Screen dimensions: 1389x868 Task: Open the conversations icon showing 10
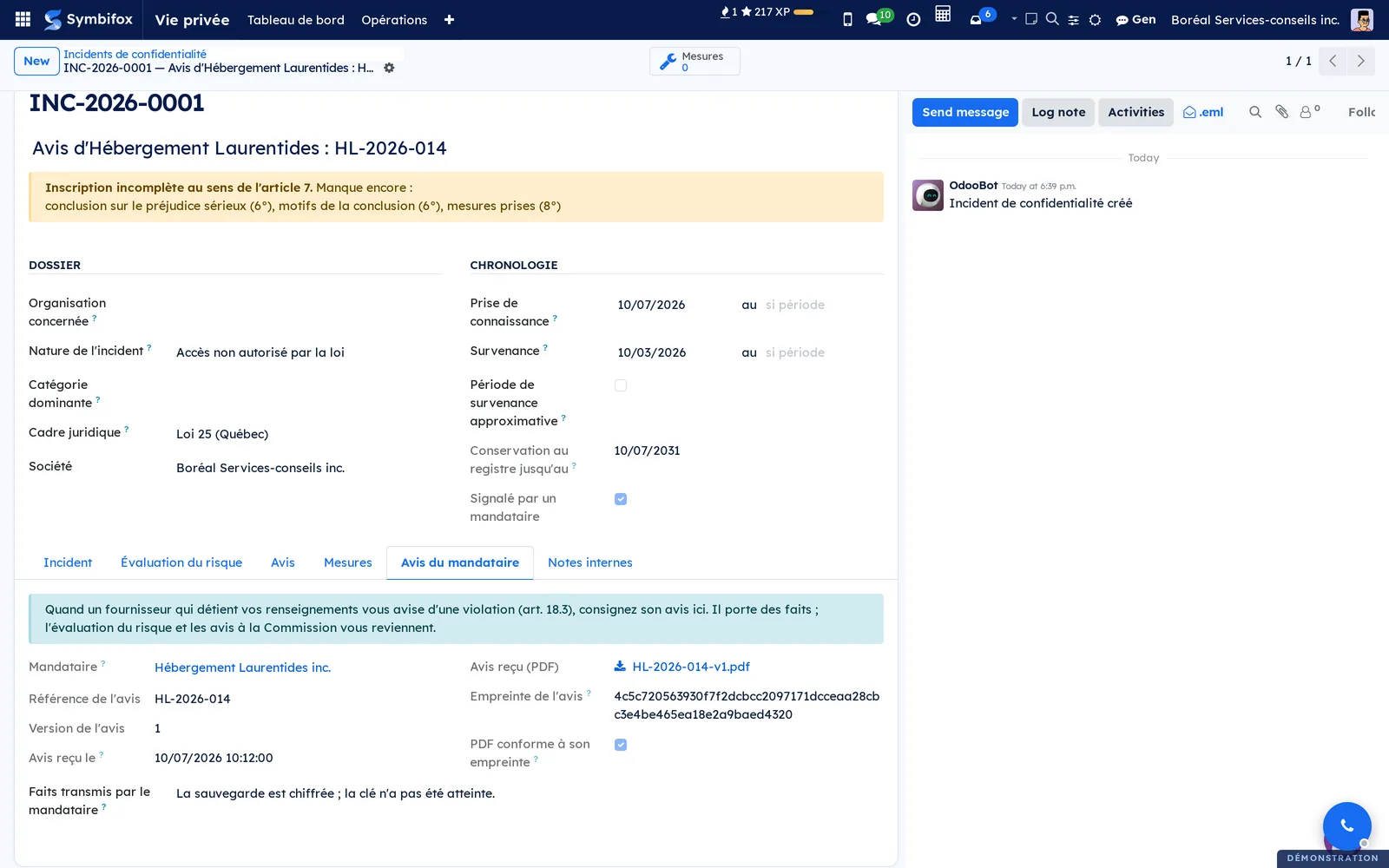coord(879,17)
